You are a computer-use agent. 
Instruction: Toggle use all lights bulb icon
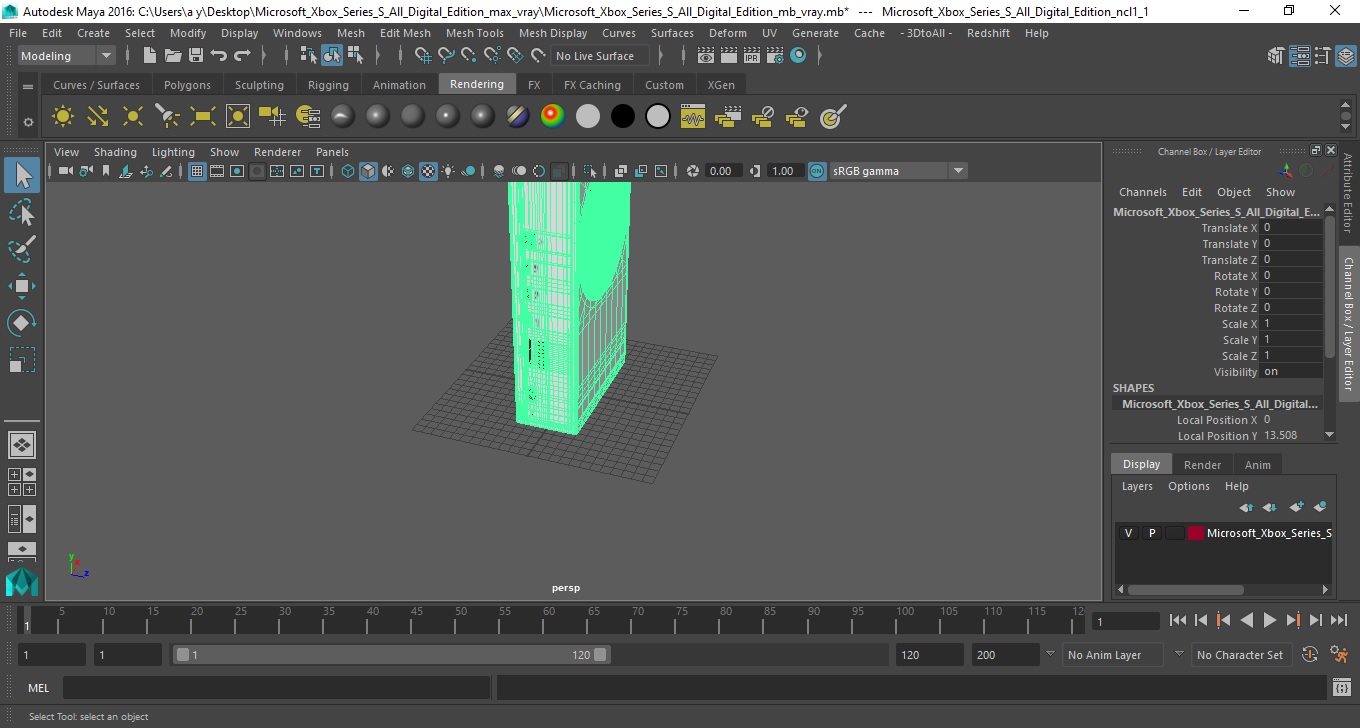(448, 171)
